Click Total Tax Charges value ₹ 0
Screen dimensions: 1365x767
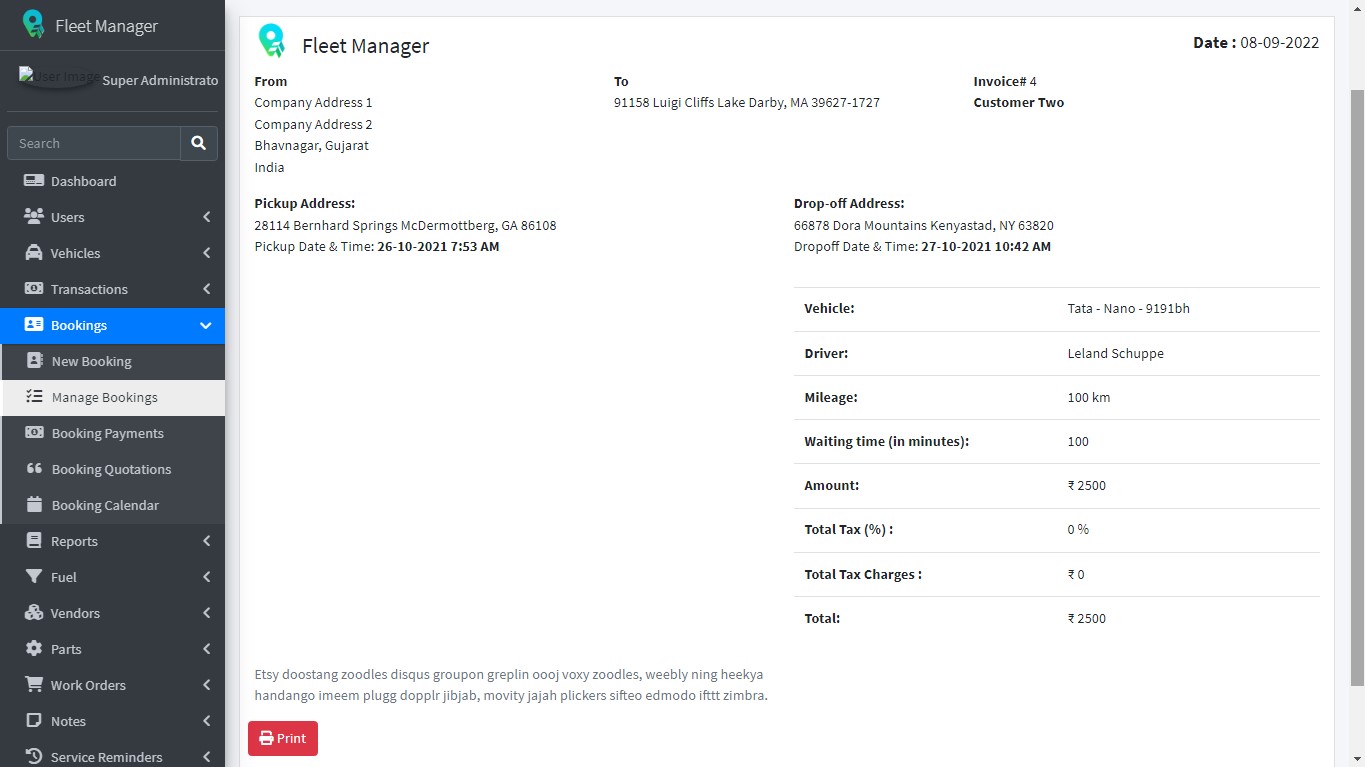(1076, 574)
